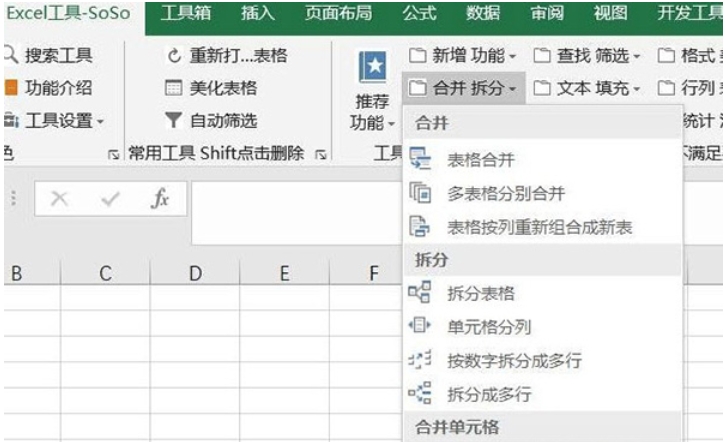Viewport: 726px width, 442px height.
Task: Select the Excel工具-SoSo tab
Action: coord(68,13)
